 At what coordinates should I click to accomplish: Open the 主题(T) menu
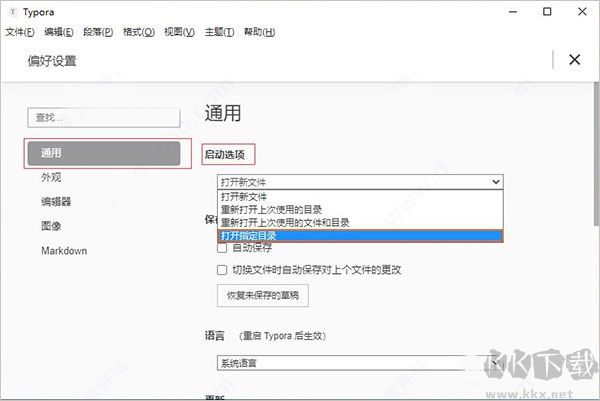click(x=219, y=32)
